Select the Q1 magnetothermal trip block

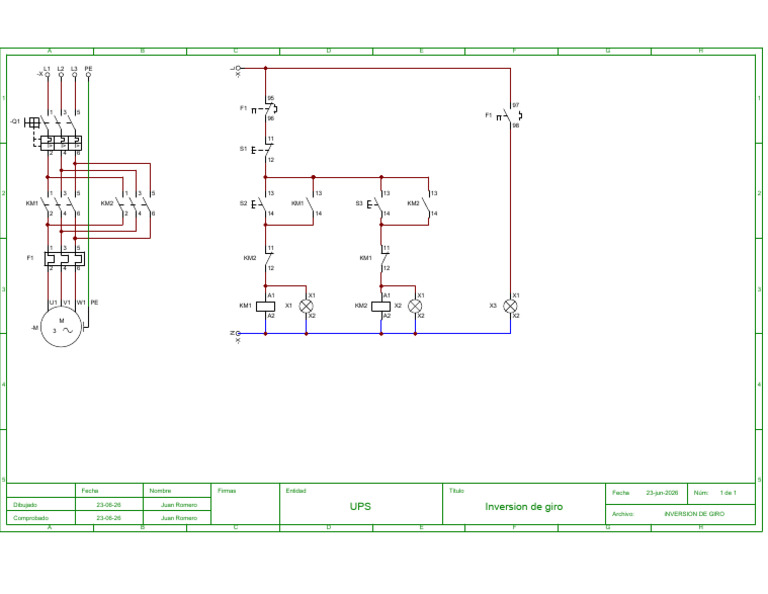[61, 143]
